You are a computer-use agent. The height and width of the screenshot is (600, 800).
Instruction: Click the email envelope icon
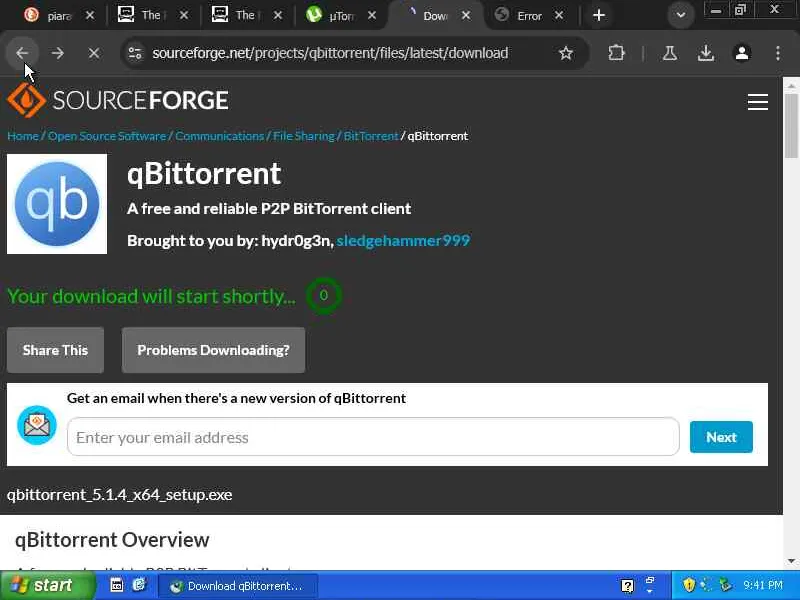(37, 425)
